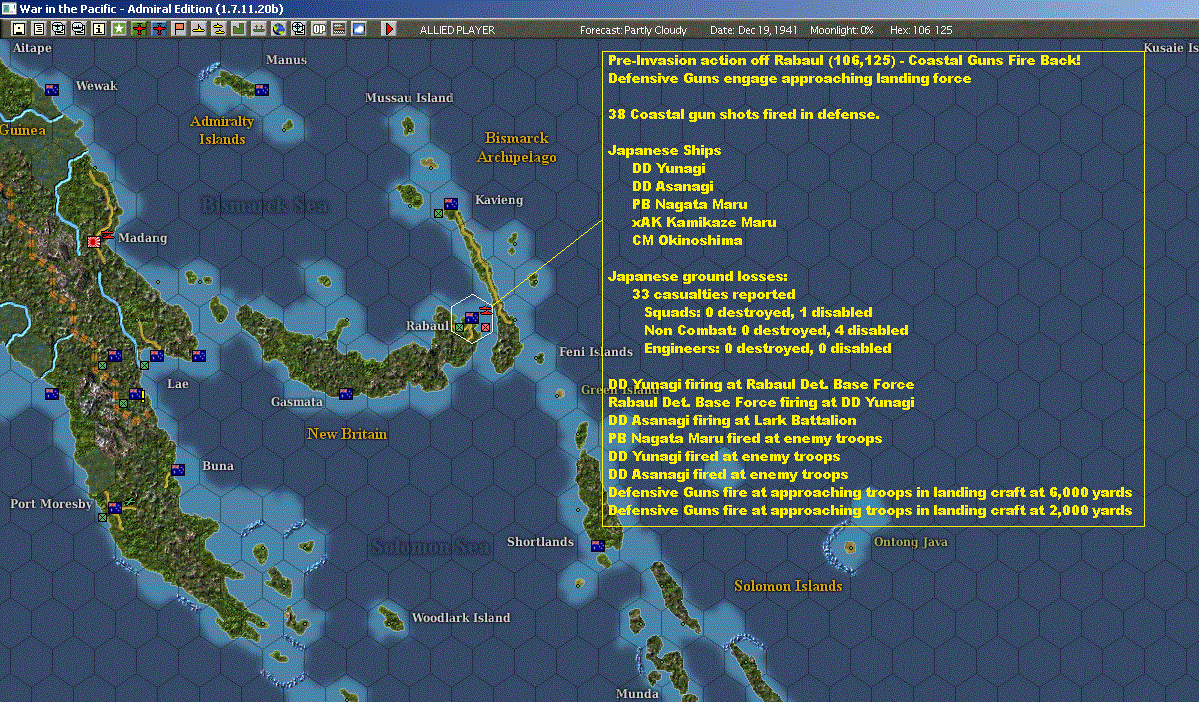This screenshot has height=702, width=1199.
Task: Click the 'ALLIED PLAYER' label
Action: click(x=457, y=30)
